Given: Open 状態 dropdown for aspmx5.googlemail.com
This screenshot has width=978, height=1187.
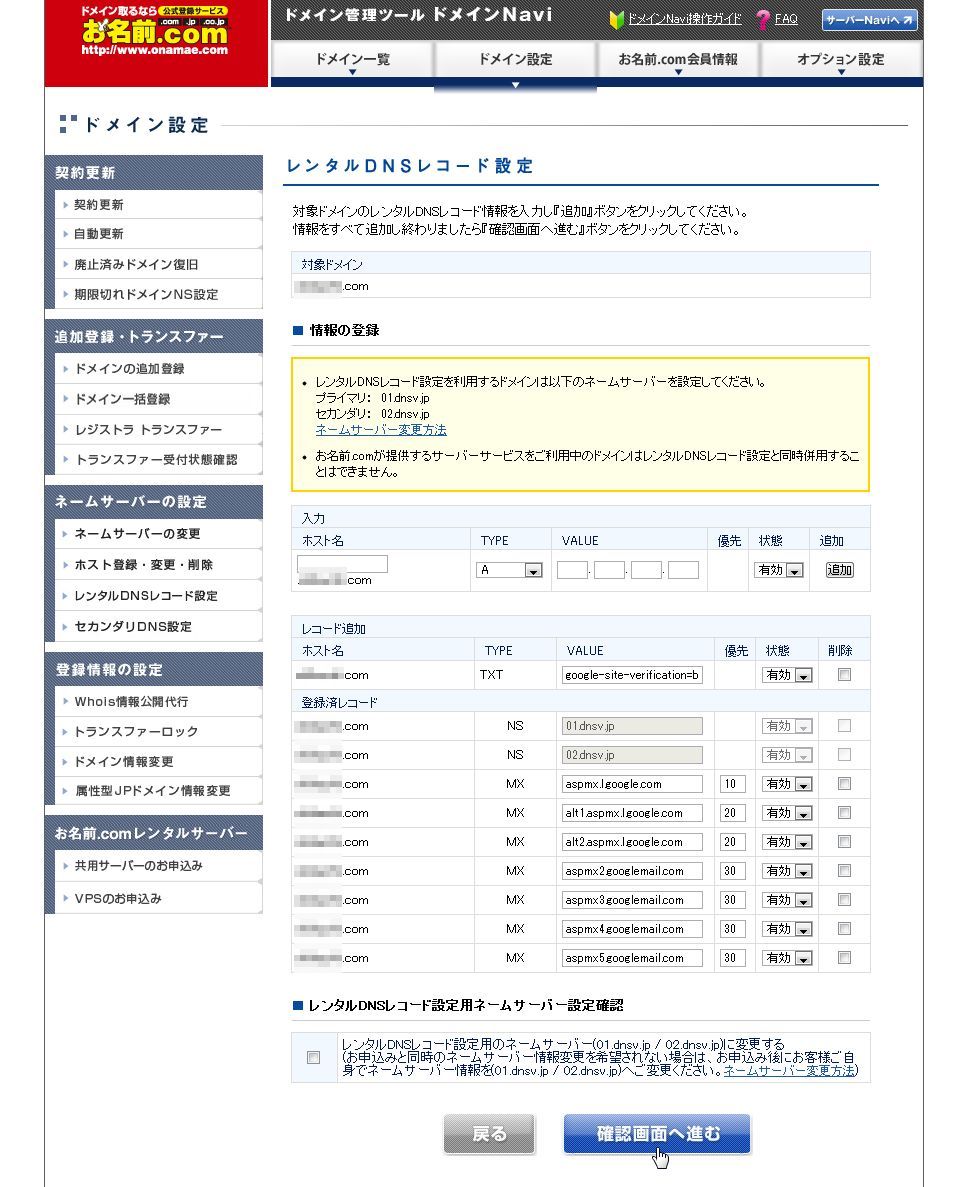Looking at the screenshot, I should tap(787, 958).
